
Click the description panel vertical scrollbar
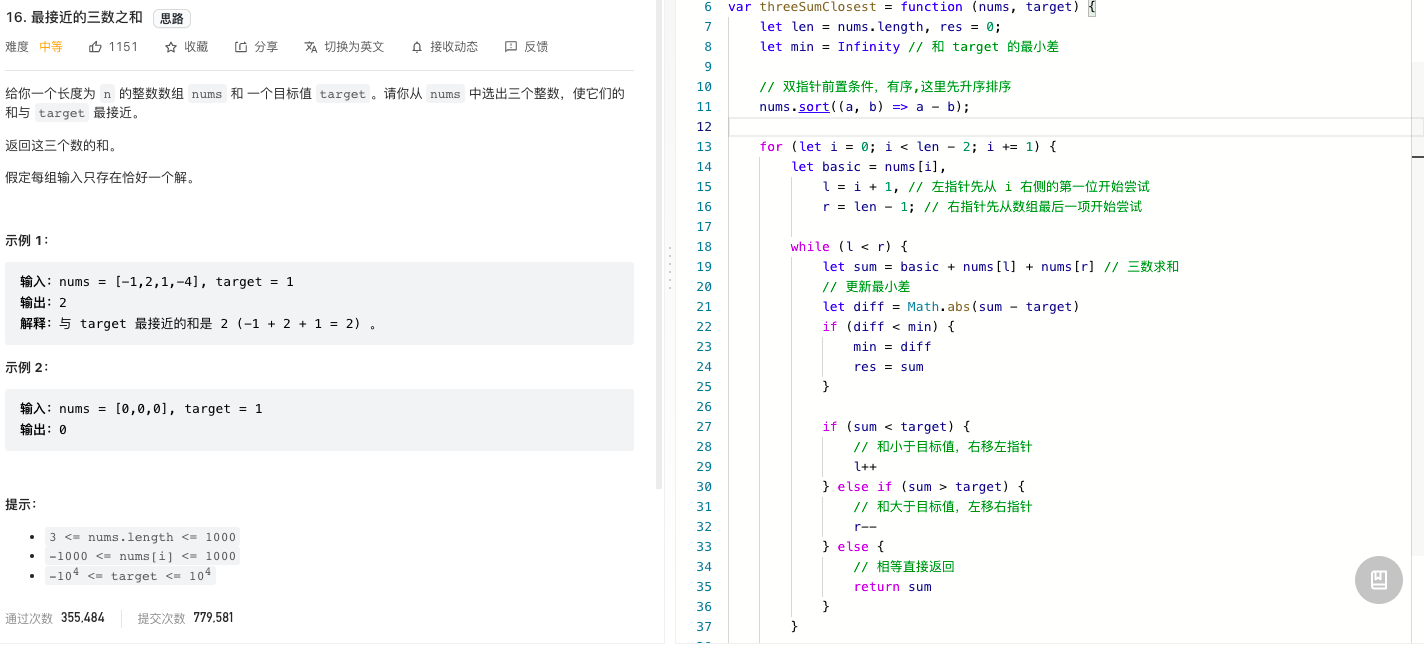click(x=659, y=245)
